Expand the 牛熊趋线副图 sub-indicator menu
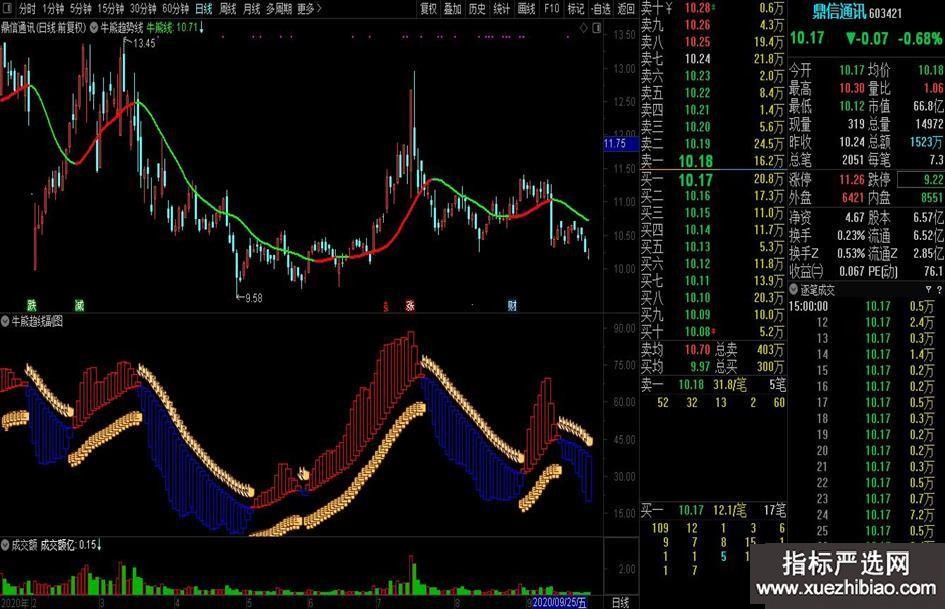 5,321
